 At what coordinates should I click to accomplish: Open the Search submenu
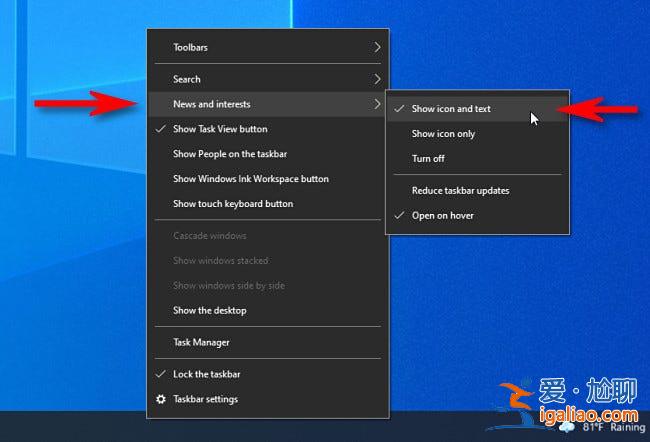coord(268,79)
